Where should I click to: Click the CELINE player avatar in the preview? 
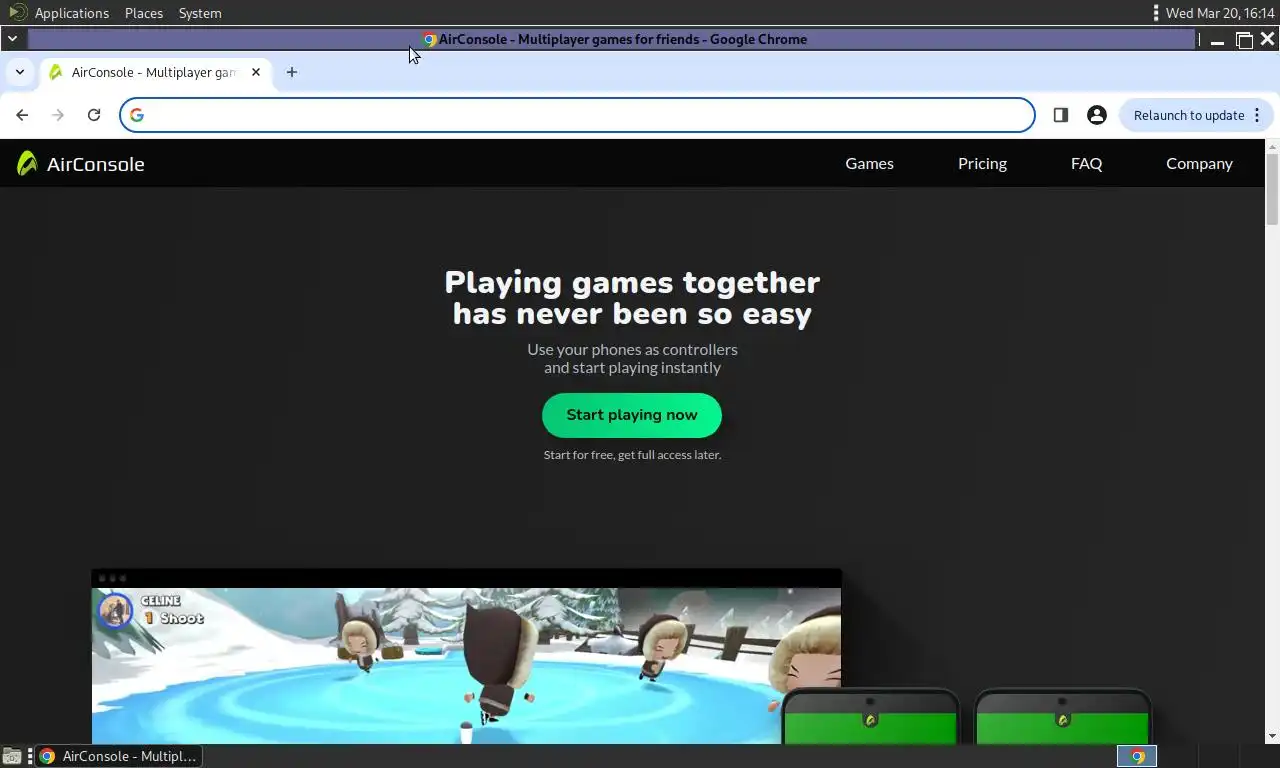[x=115, y=611]
